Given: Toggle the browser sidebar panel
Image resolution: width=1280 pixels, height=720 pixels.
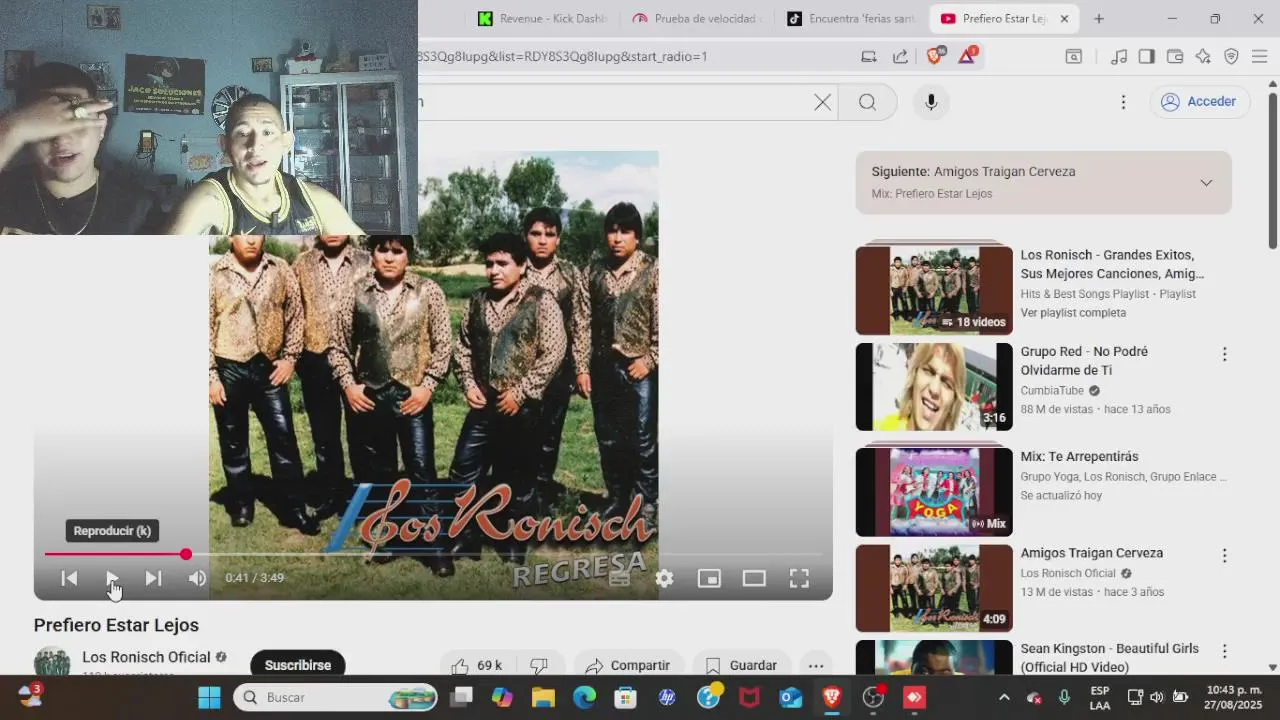Looking at the screenshot, I should coord(1147,56).
